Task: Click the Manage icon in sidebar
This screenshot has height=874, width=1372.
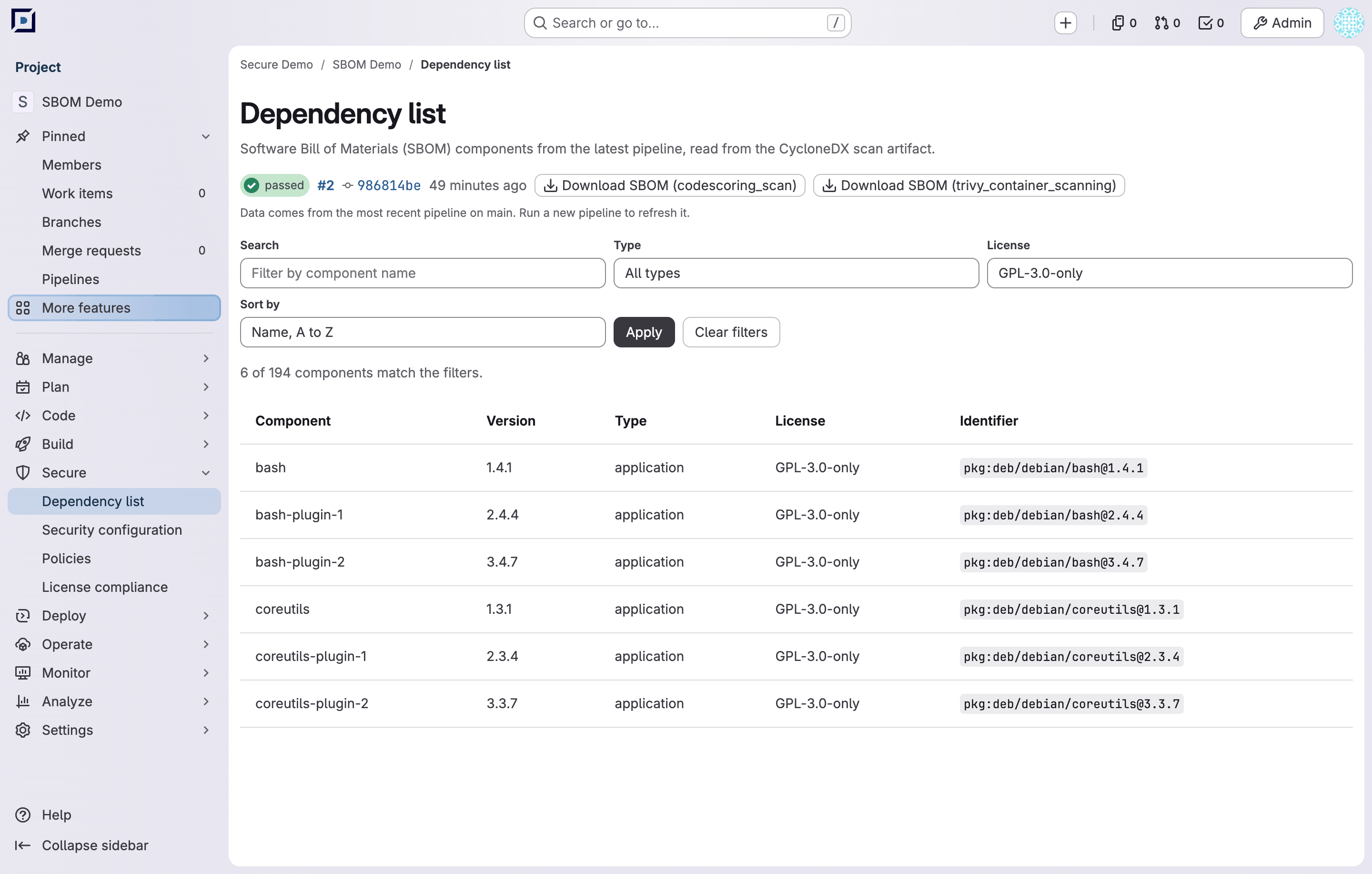Action: pos(23,358)
